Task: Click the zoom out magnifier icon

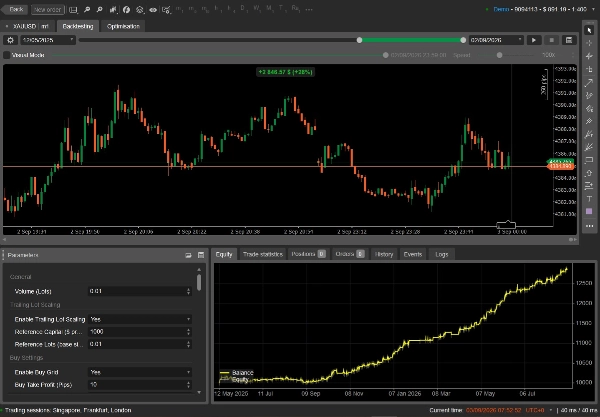Action: [99, 10]
